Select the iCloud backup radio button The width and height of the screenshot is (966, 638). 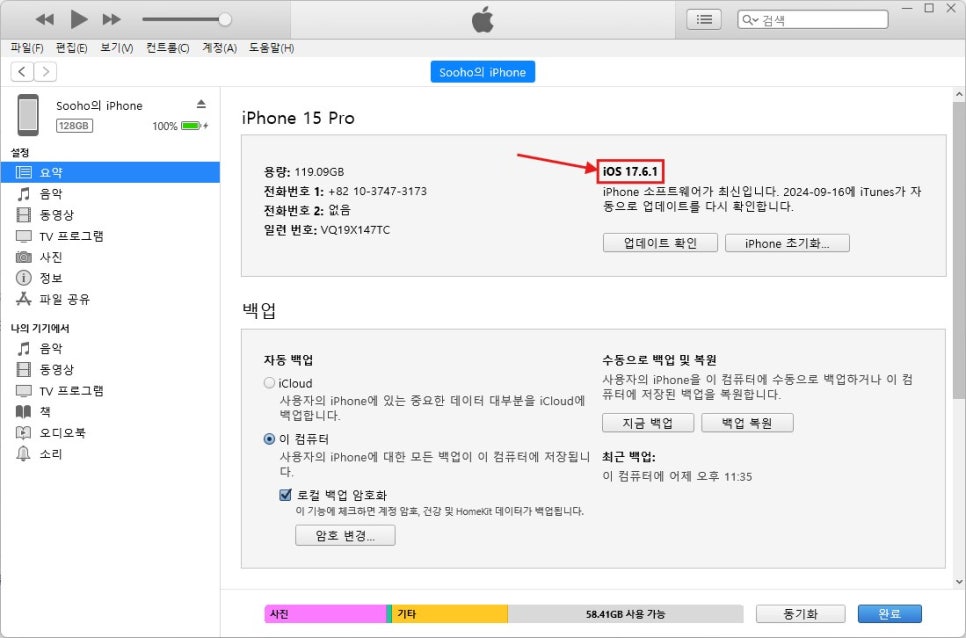click(x=269, y=383)
